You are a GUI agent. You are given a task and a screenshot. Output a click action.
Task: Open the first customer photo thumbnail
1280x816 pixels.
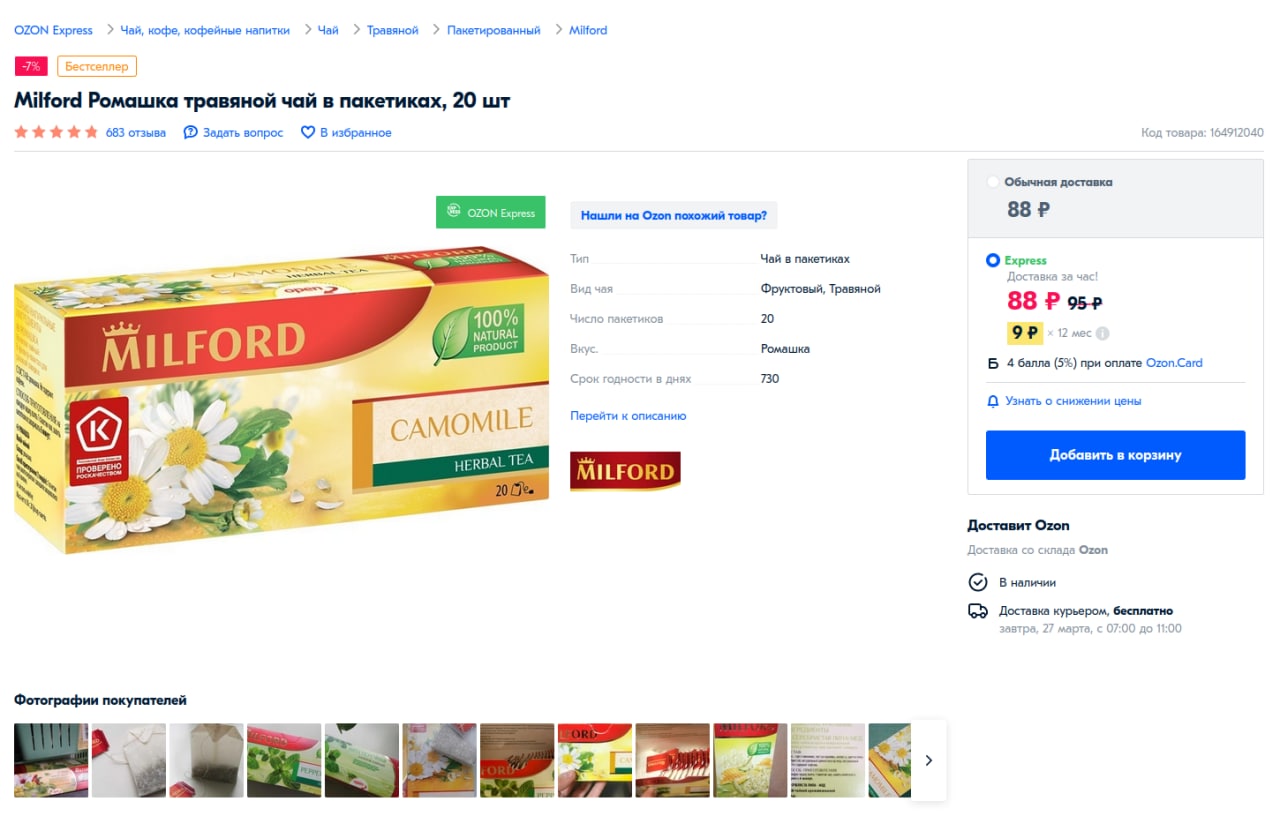pyautogui.click(x=51, y=760)
